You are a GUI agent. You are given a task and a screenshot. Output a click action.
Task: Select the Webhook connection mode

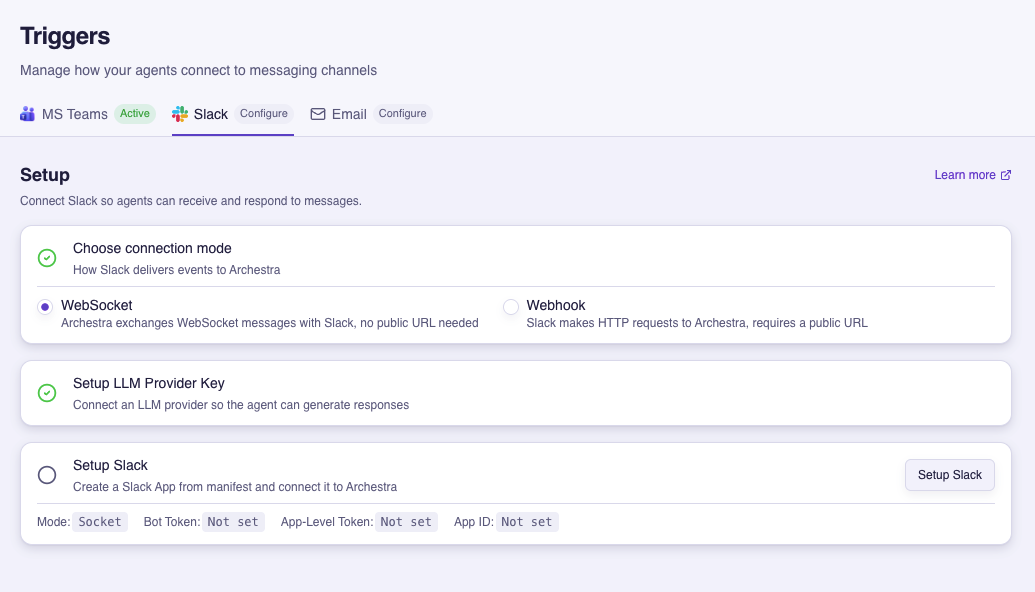pyautogui.click(x=511, y=306)
